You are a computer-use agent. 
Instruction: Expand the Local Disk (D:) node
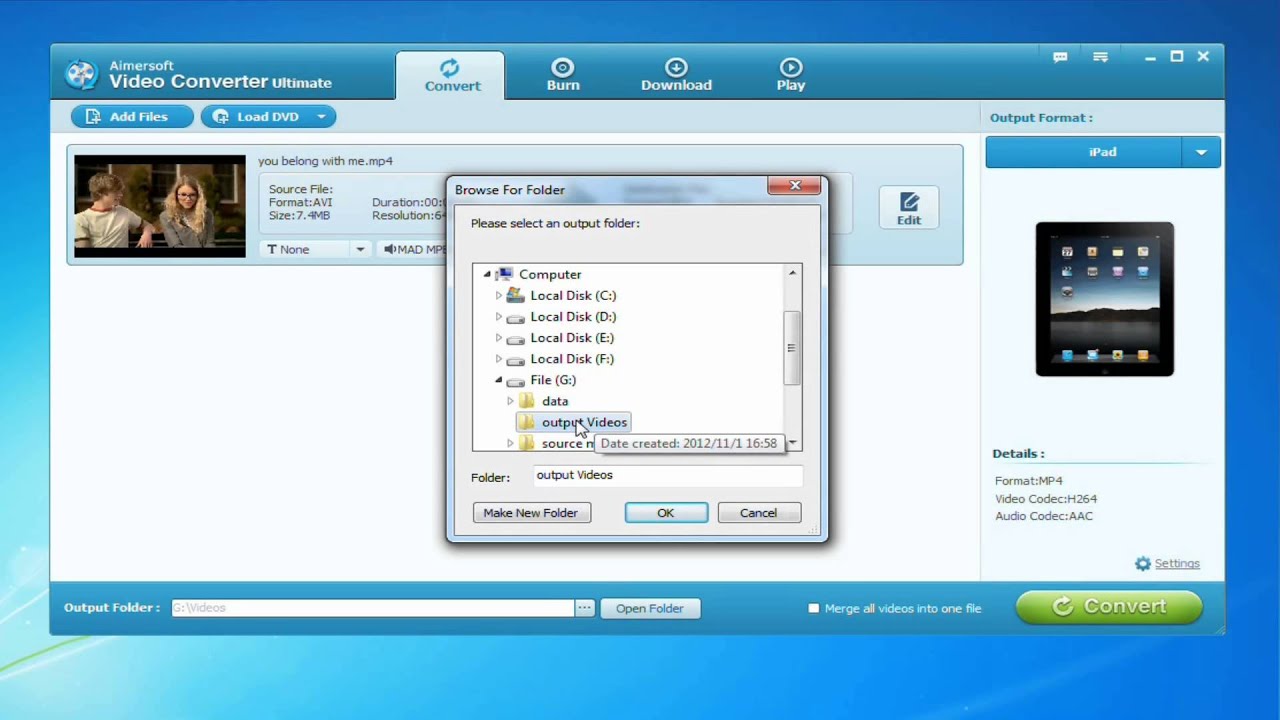pyautogui.click(x=499, y=317)
